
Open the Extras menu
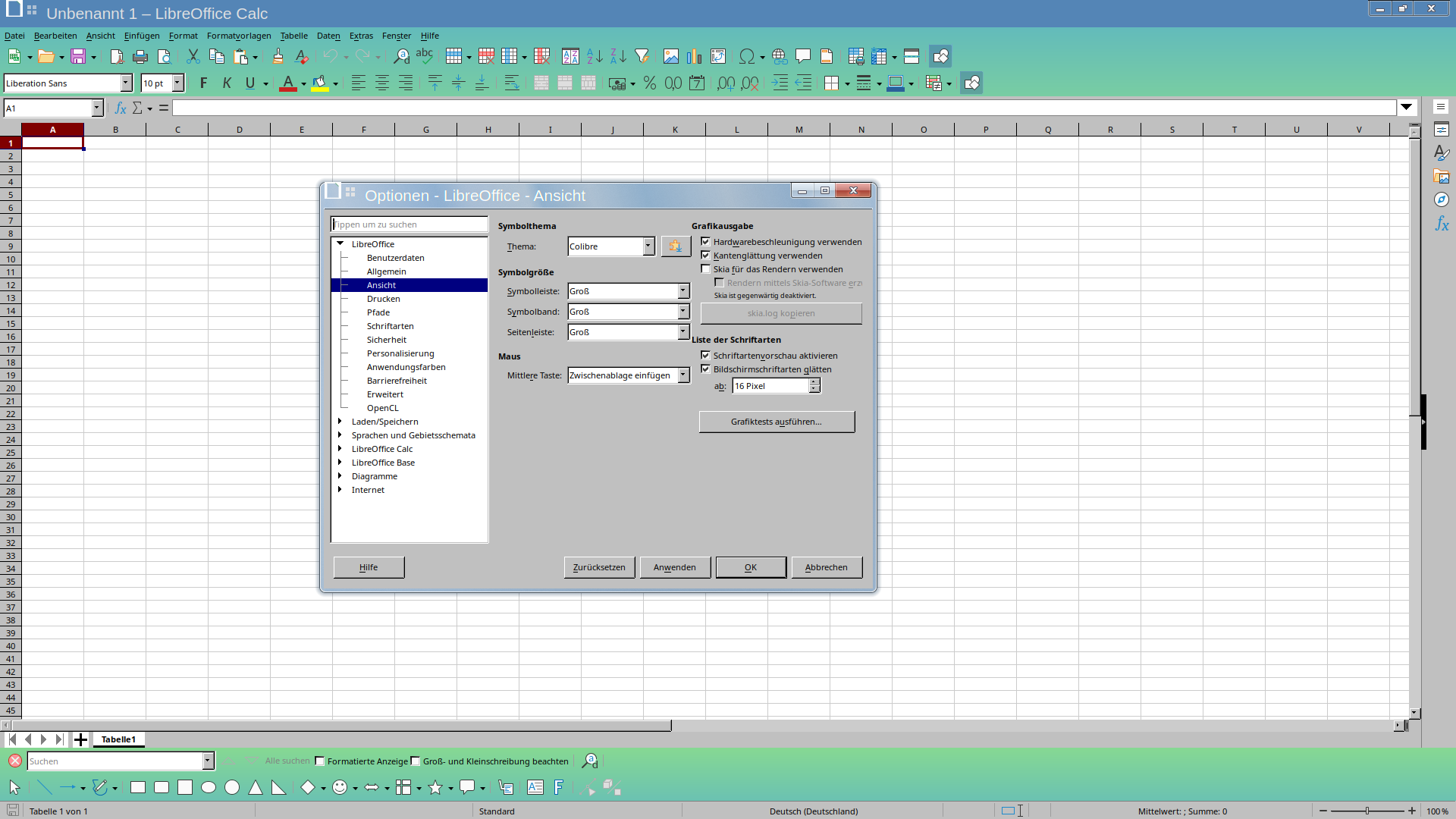(x=361, y=36)
